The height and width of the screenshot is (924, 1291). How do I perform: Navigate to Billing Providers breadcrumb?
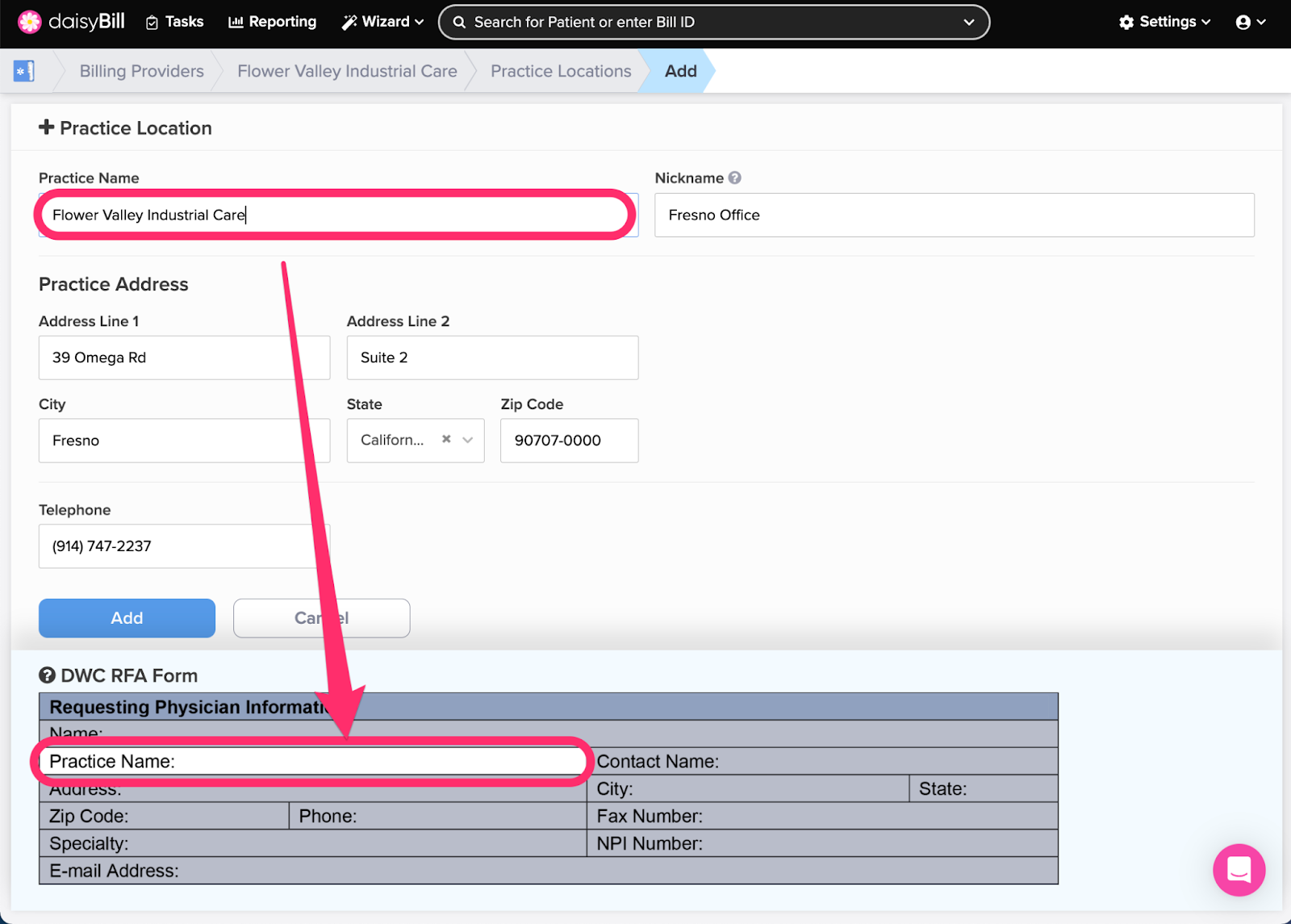(x=141, y=71)
